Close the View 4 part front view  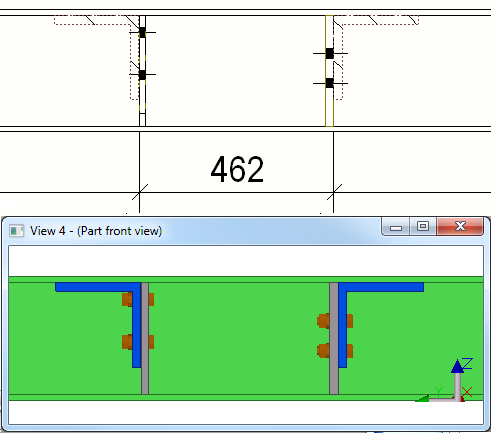click(460, 227)
